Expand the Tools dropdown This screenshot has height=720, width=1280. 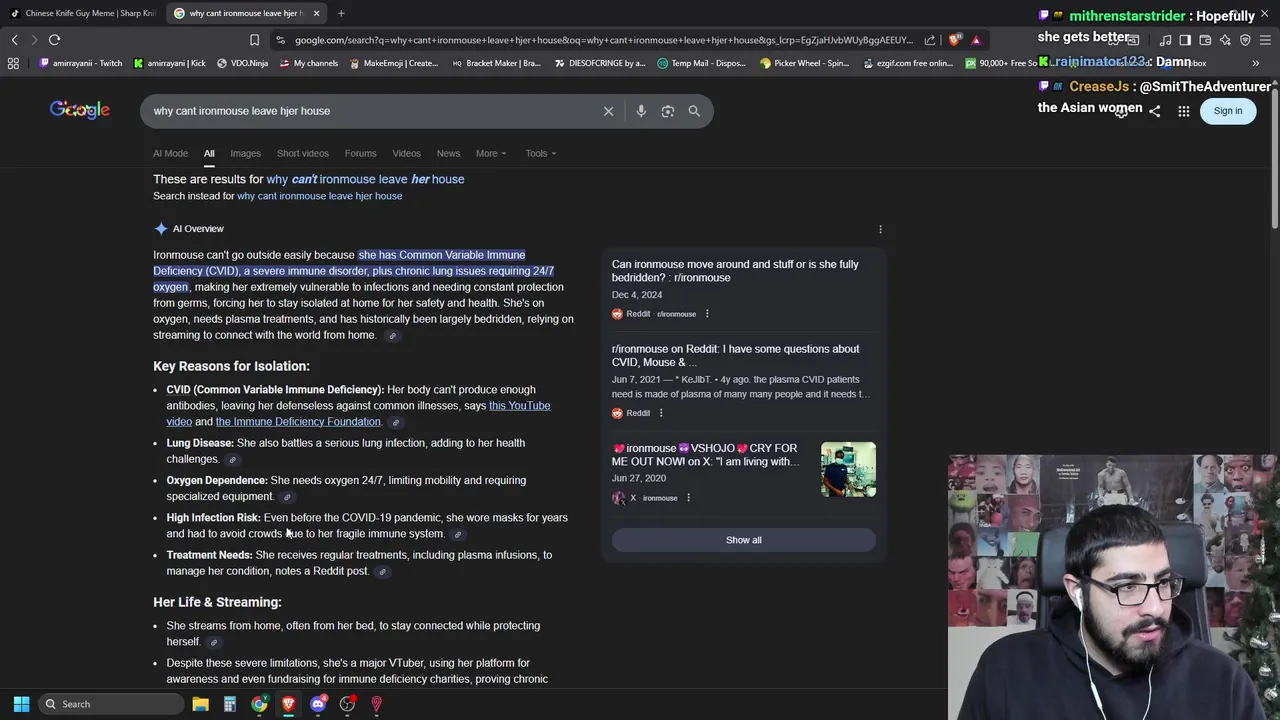pos(541,153)
